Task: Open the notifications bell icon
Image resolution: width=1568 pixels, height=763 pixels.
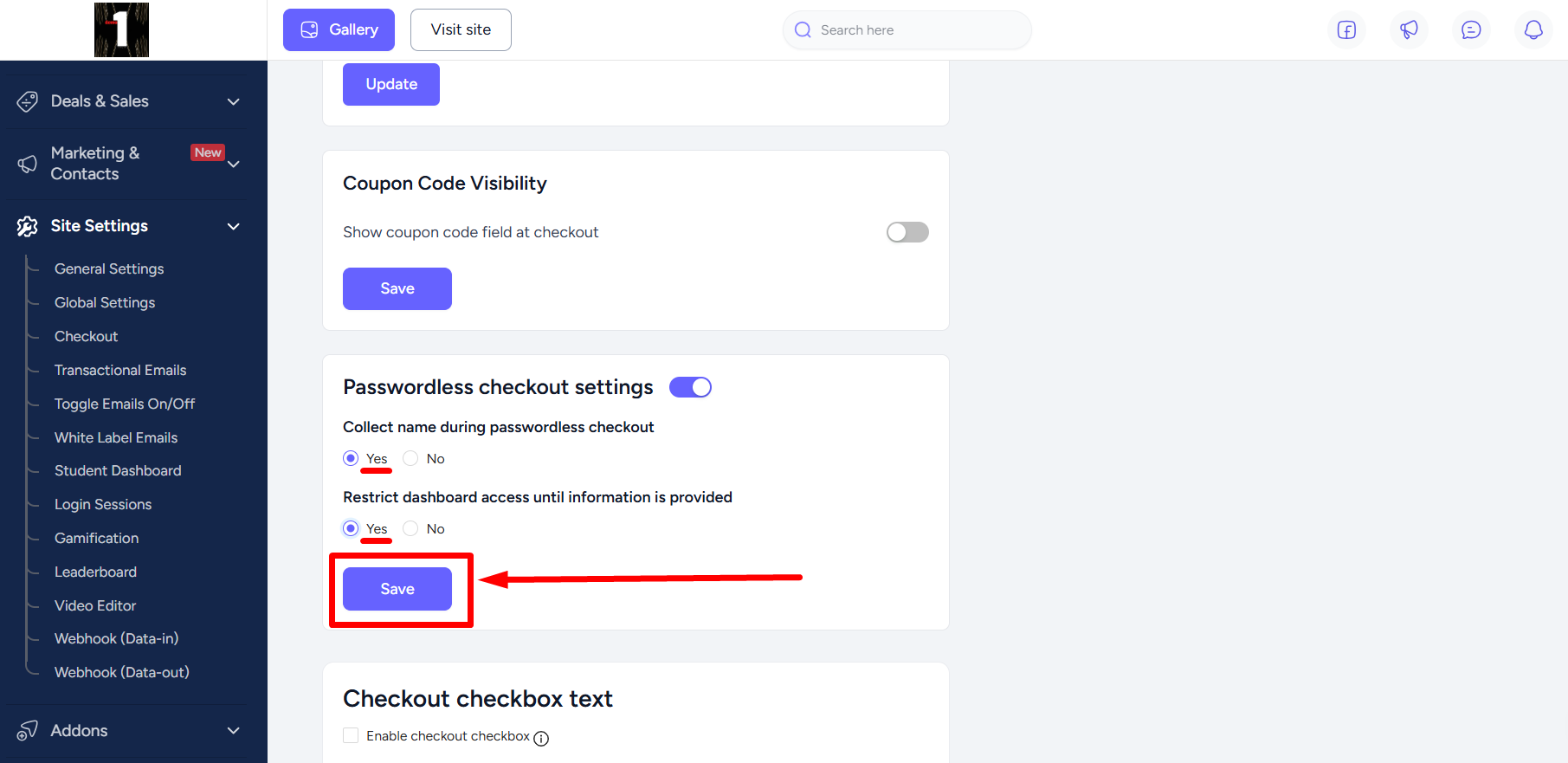Action: click(1533, 30)
